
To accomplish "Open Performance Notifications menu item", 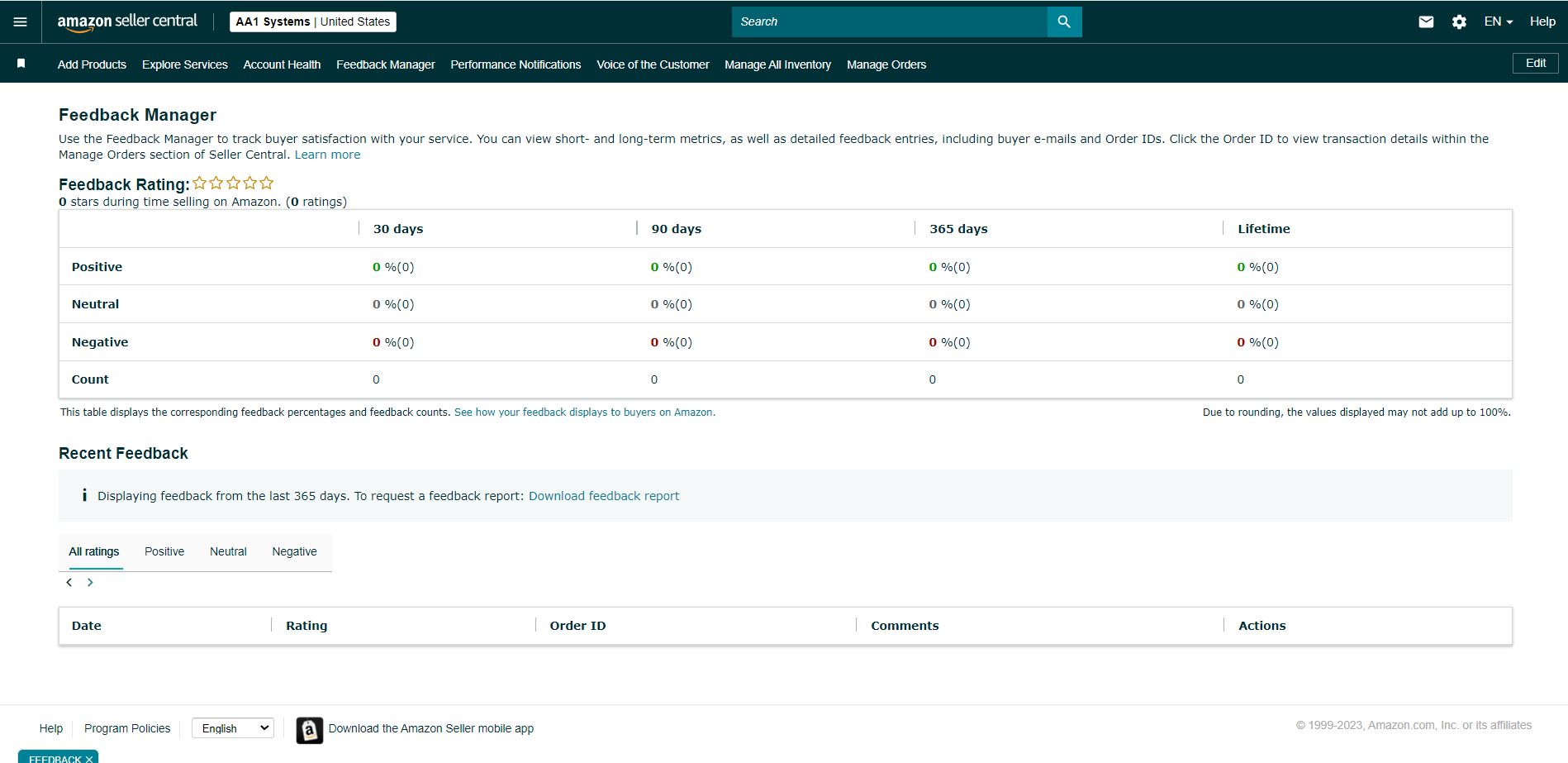I will coord(516,64).
